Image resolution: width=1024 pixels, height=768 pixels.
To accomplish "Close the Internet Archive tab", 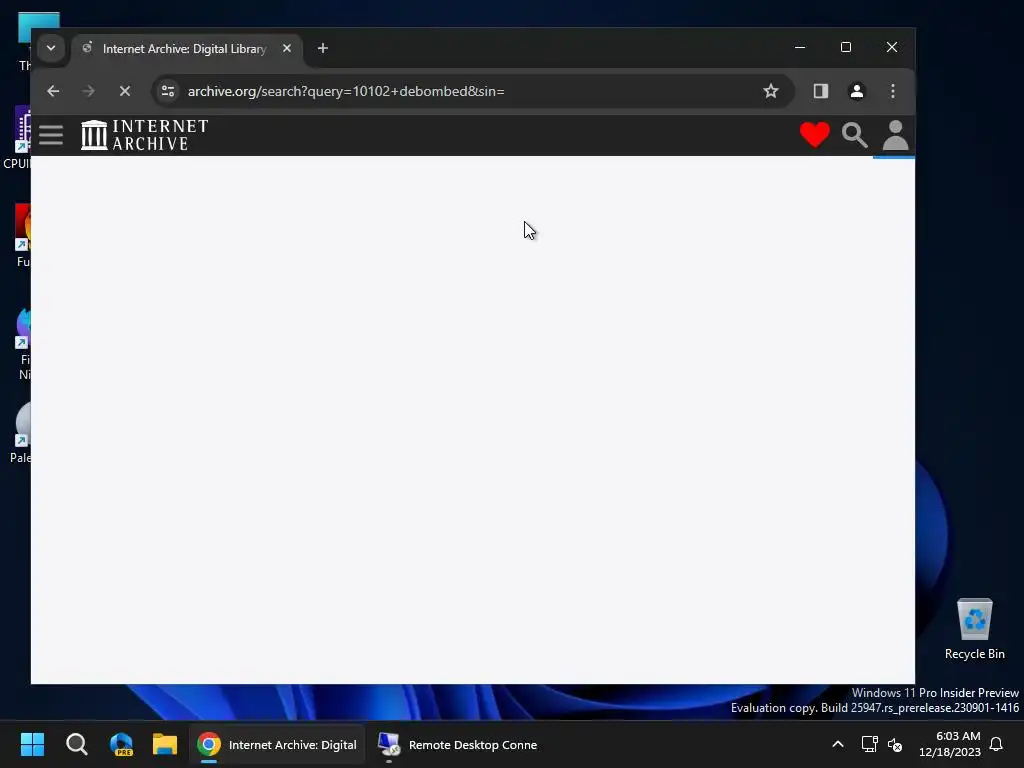I will click(x=287, y=48).
